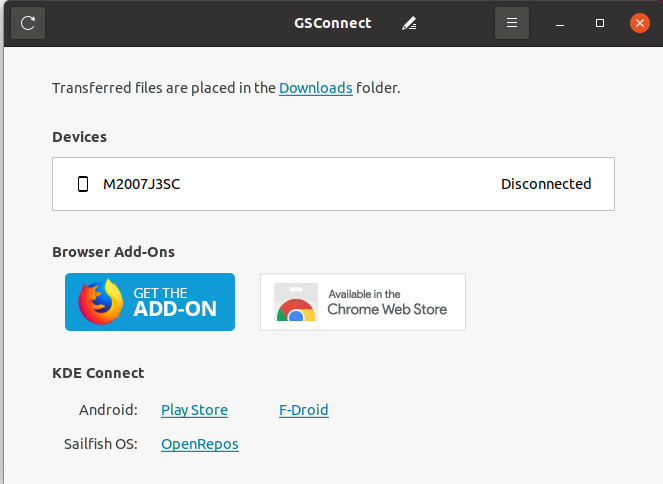The height and width of the screenshot is (484, 663).
Task: Close the GSConnect window
Action: [639, 23]
